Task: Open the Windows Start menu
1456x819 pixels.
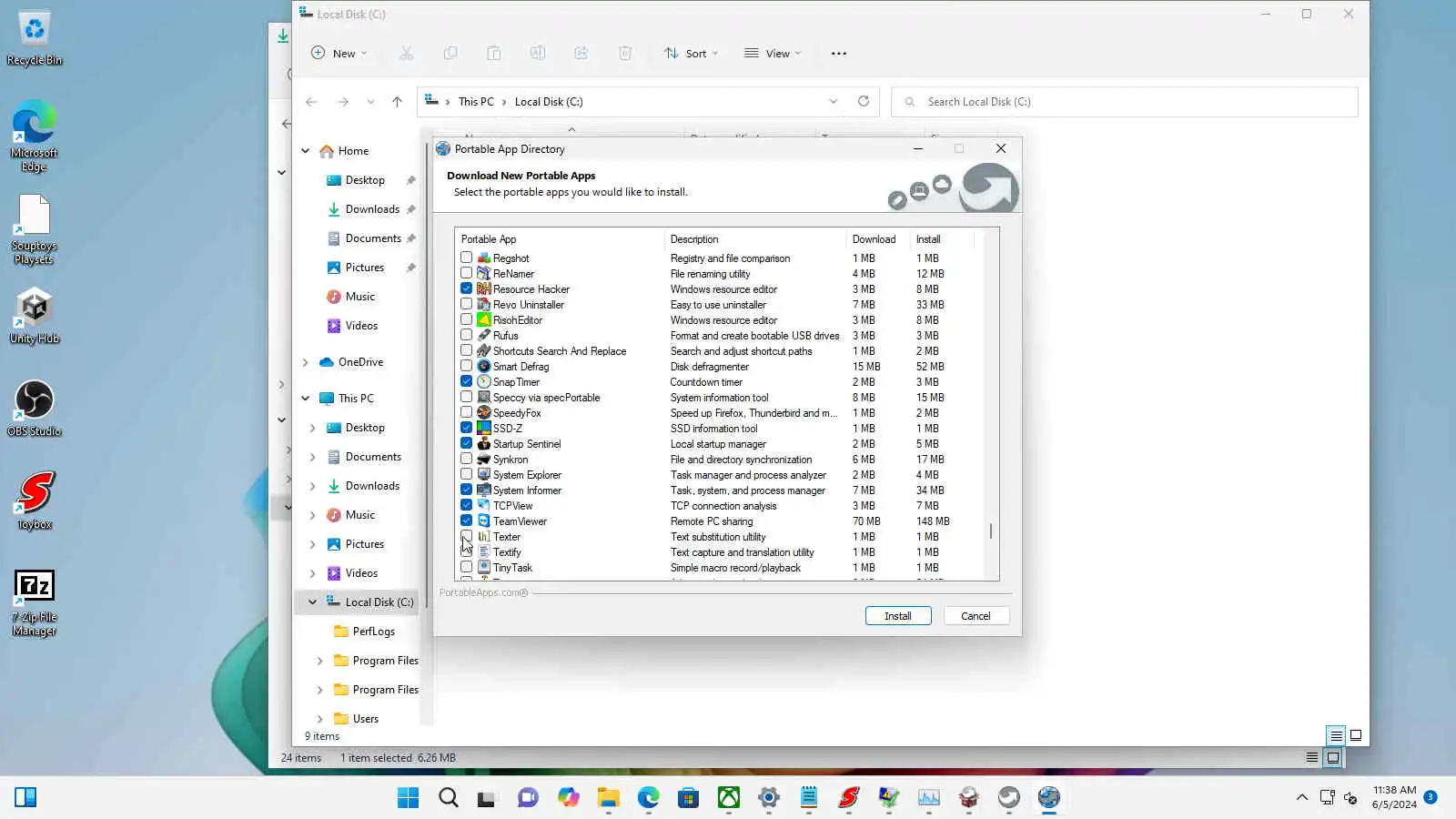Action: click(x=409, y=798)
